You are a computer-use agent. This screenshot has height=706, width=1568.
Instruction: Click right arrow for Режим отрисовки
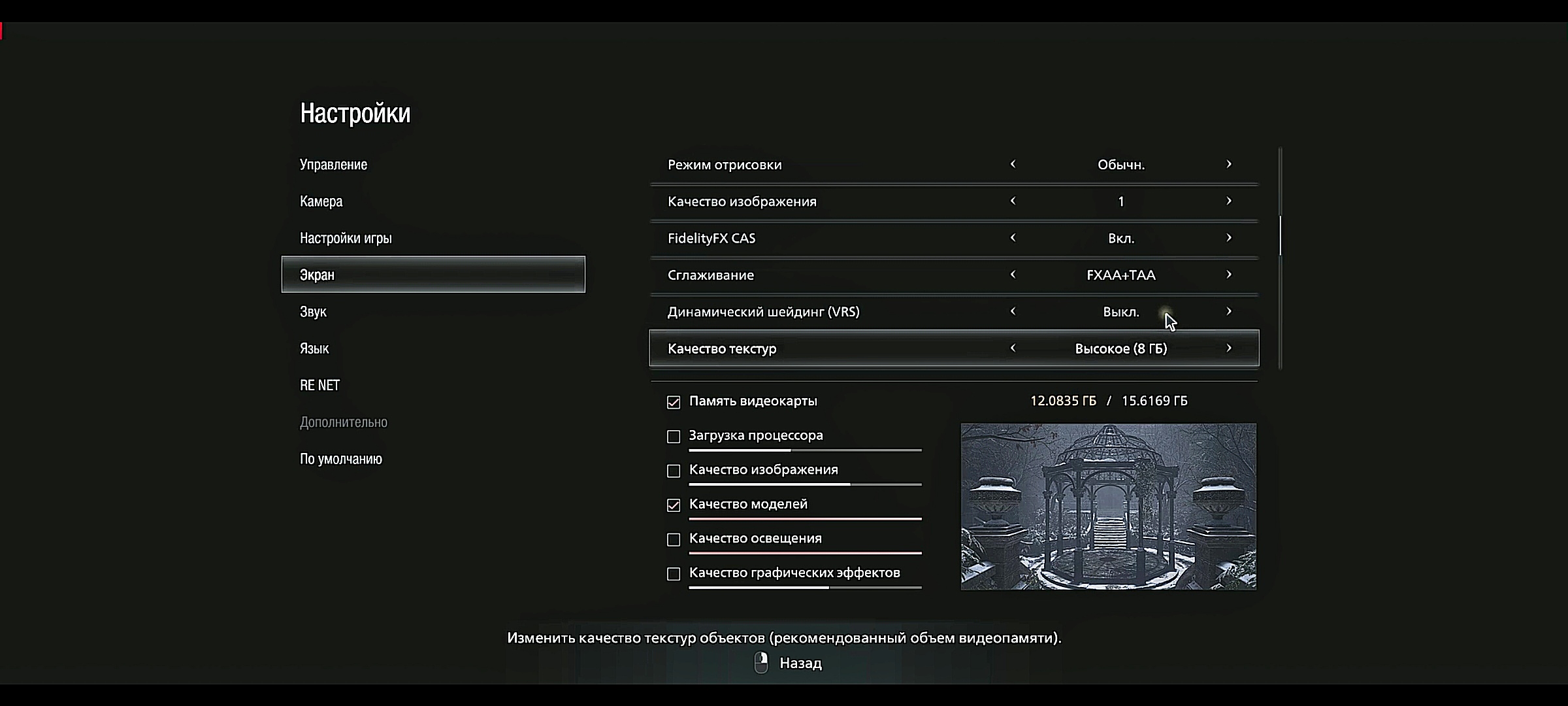pyautogui.click(x=1229, y=164)
